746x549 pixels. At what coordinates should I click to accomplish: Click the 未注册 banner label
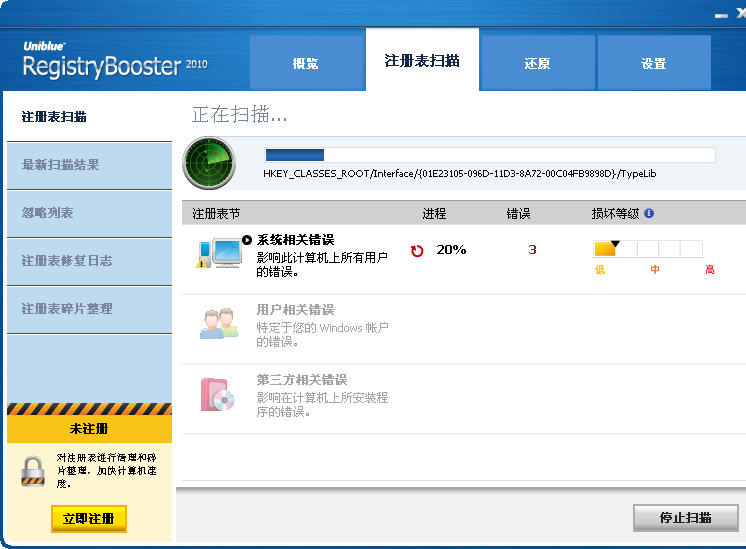(x=89, y=429)
